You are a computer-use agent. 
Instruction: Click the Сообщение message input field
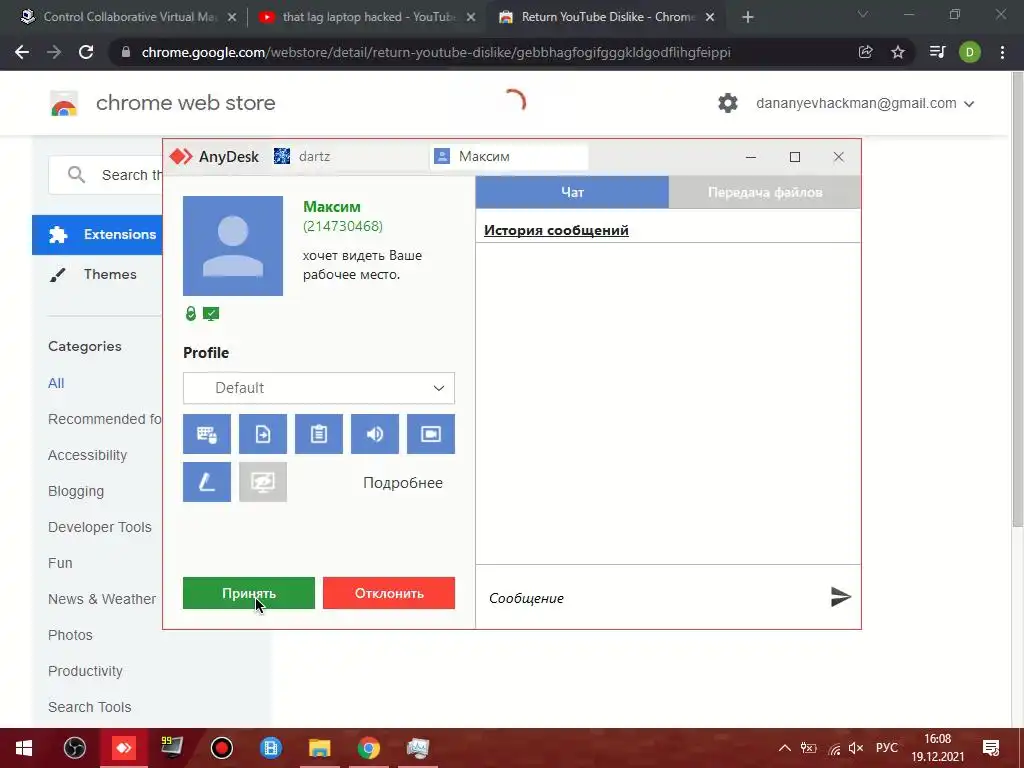point(653,598)
